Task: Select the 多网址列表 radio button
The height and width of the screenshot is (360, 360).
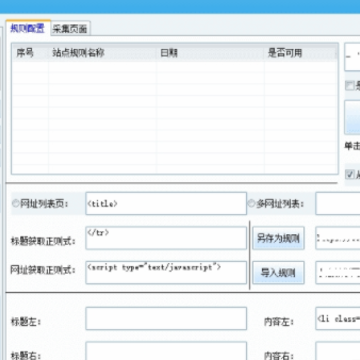Action: [x=251, y=204]
